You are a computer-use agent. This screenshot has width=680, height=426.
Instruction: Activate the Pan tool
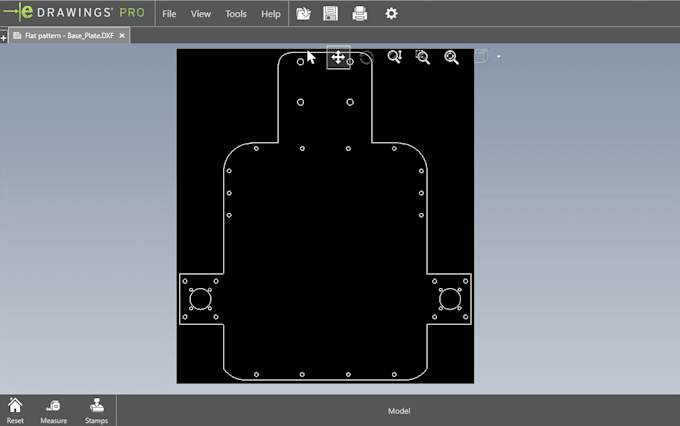click(x=338, y=57)
